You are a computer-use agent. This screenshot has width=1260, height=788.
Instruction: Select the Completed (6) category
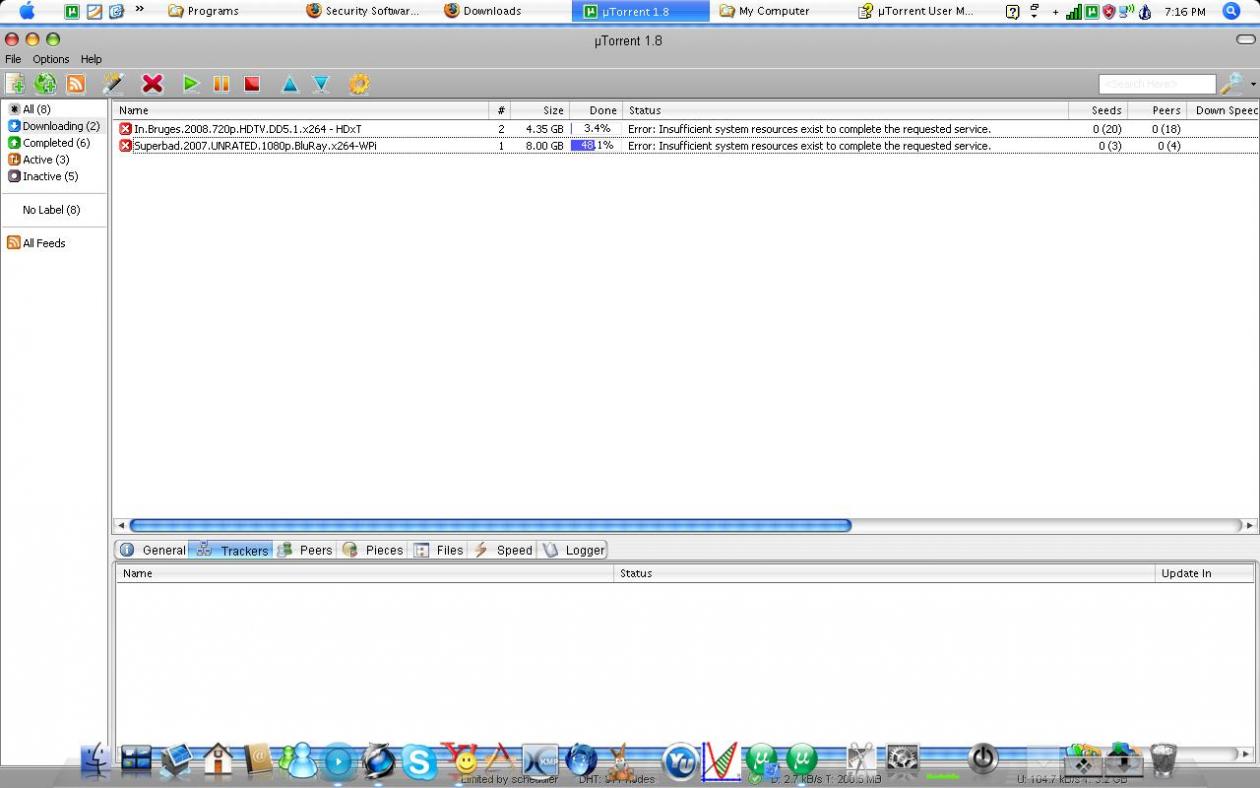coord(49,143)
